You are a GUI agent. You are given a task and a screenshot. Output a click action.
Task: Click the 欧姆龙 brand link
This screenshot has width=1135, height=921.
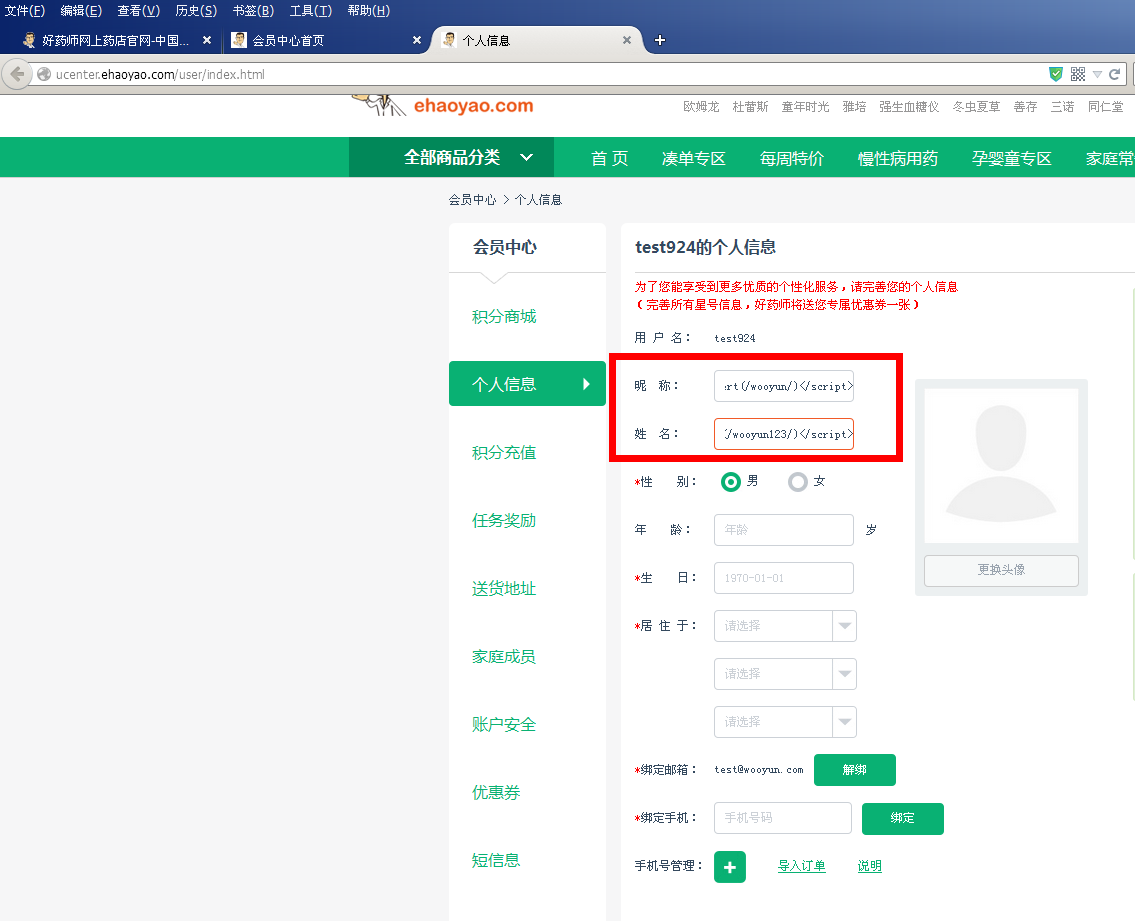[x=701, y=106]
